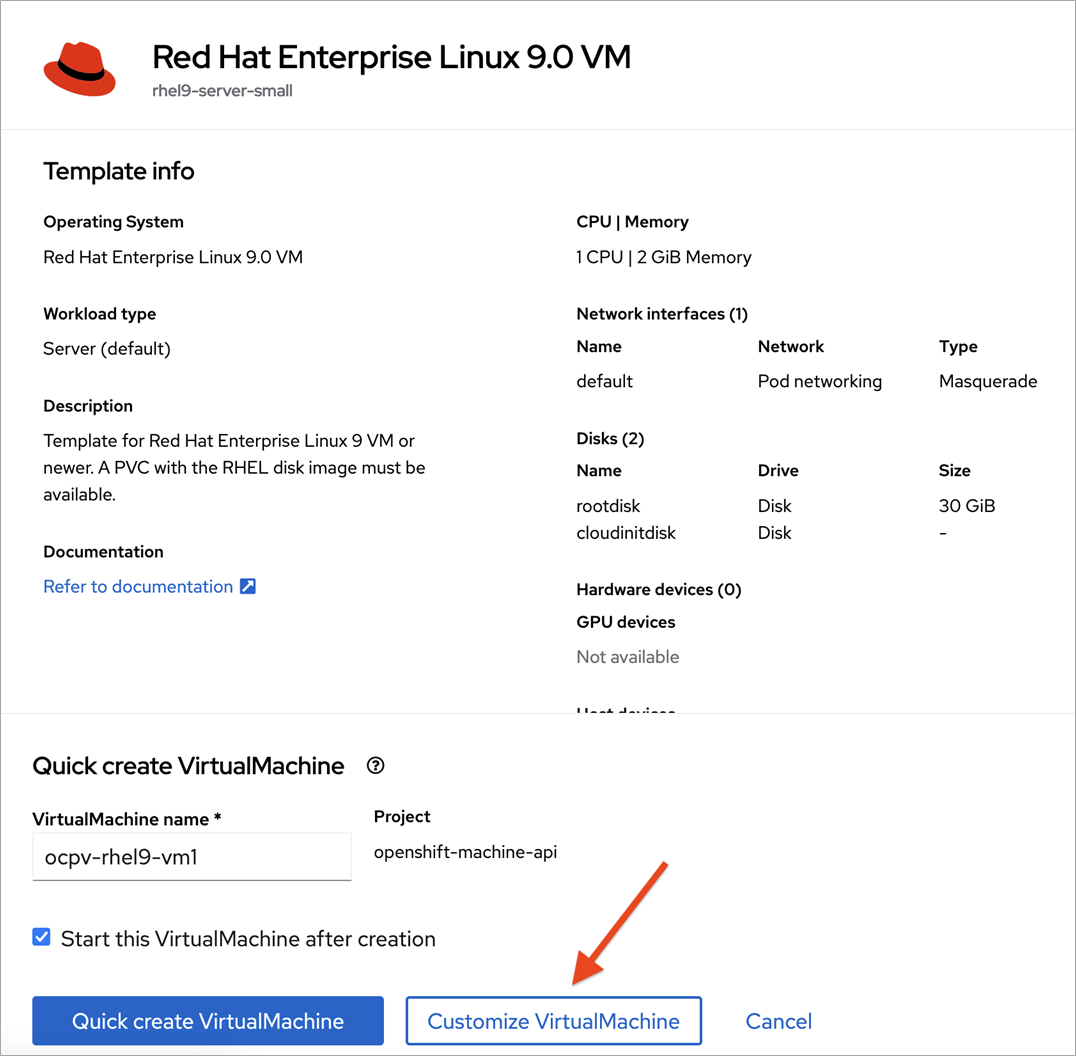This screenshot has width=1076, height=1056.
Task: Click the cloudinitdisk disk name
Action: [x=626, y=532]
